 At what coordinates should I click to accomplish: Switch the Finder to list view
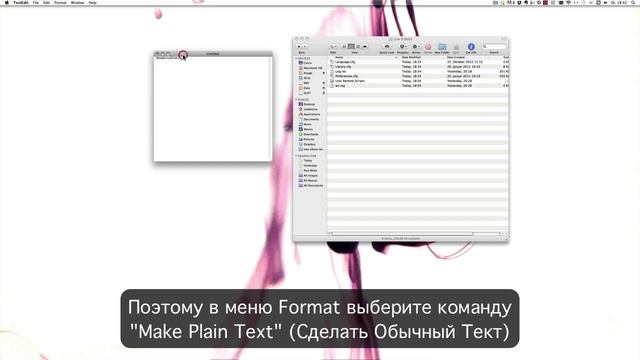[351, 47]
